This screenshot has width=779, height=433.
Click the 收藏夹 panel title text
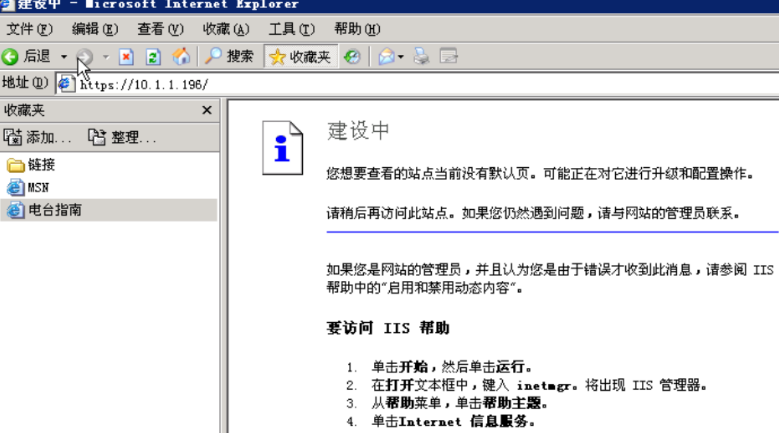click(x=24, y=110)
